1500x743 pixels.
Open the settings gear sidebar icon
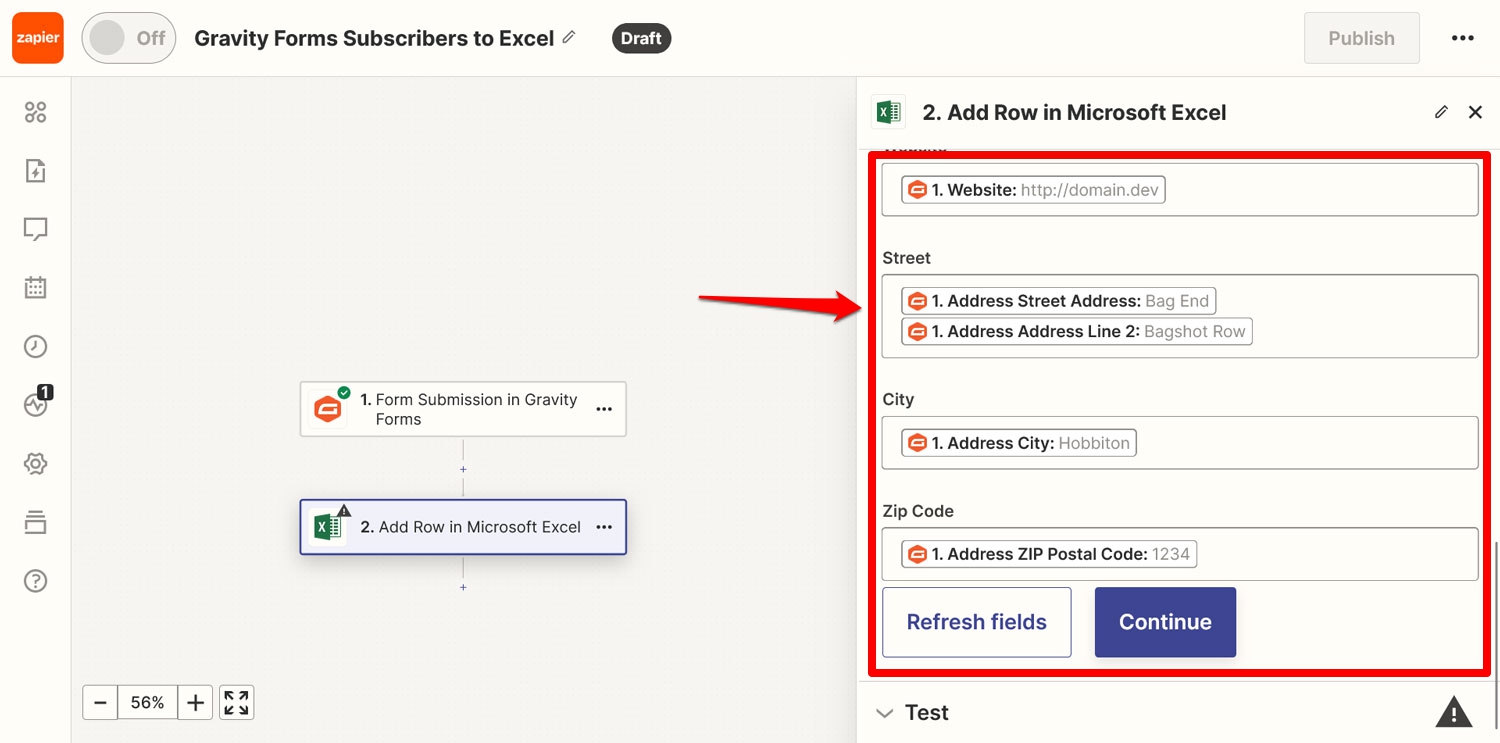[35, 464]
